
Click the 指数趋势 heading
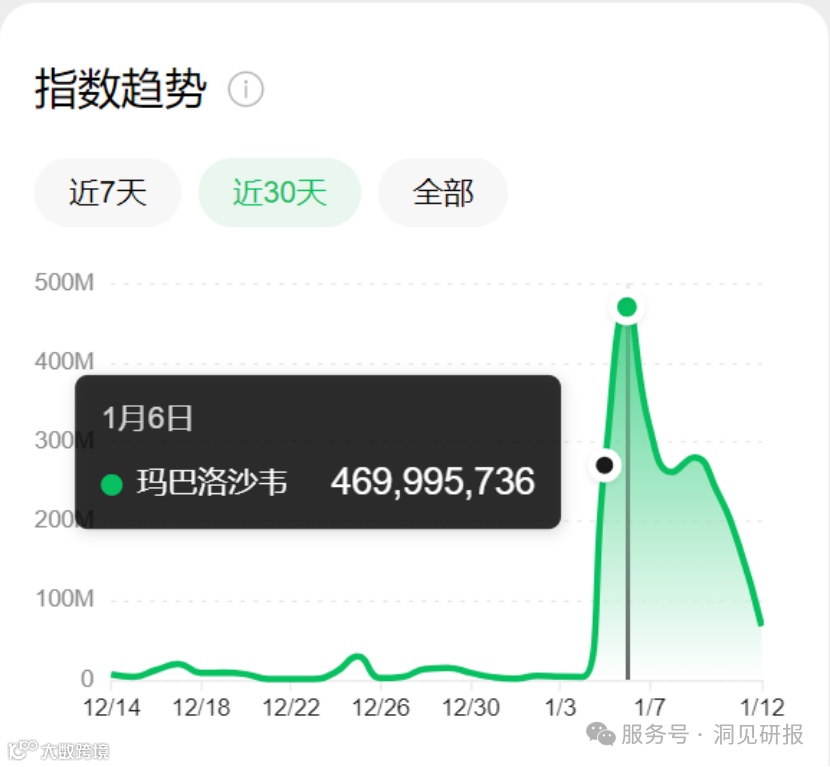tap(120, 89)
